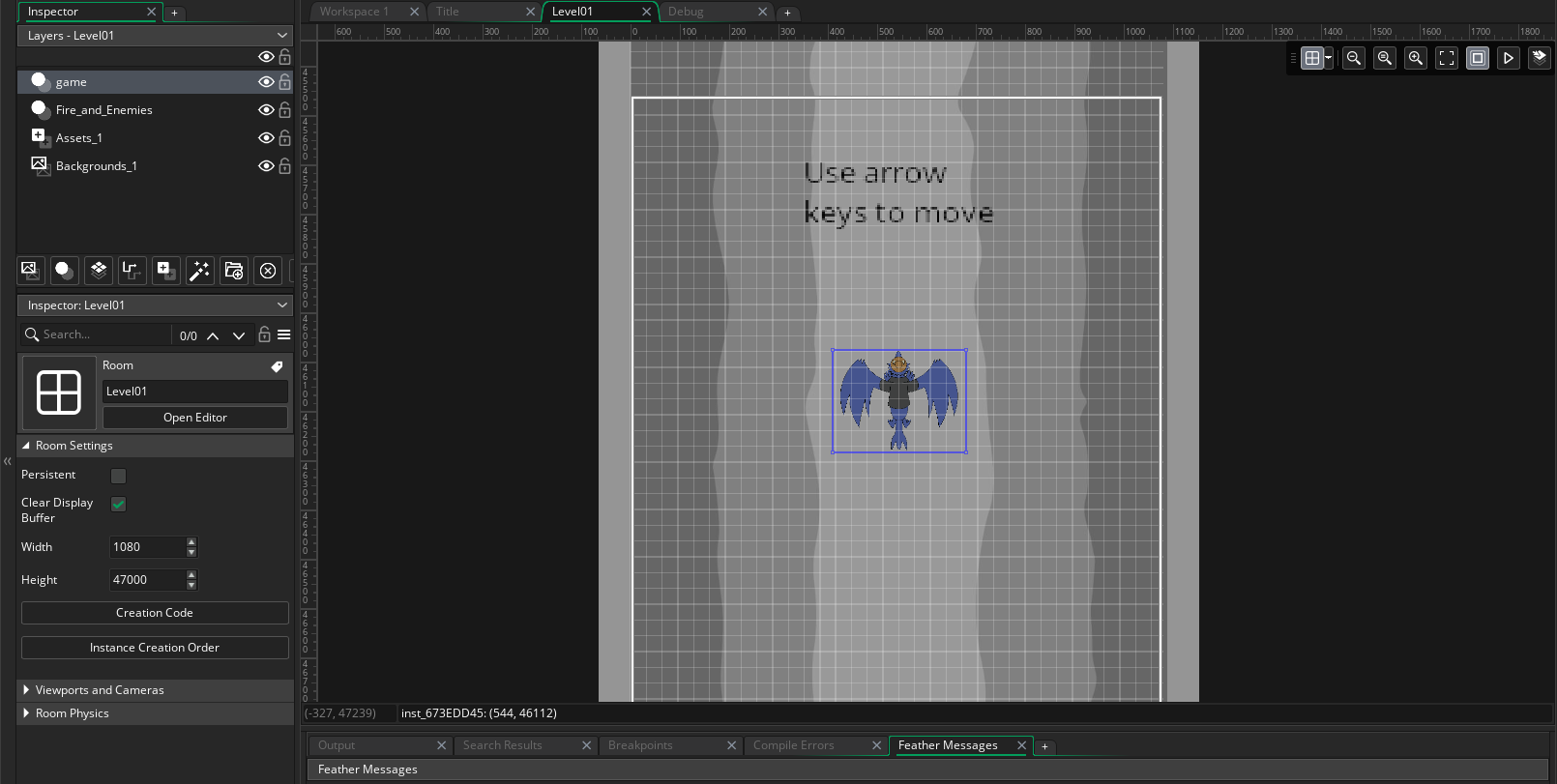Zoom in on the room canvas
Viewport: 1557px width, 784px height.
1416,58
